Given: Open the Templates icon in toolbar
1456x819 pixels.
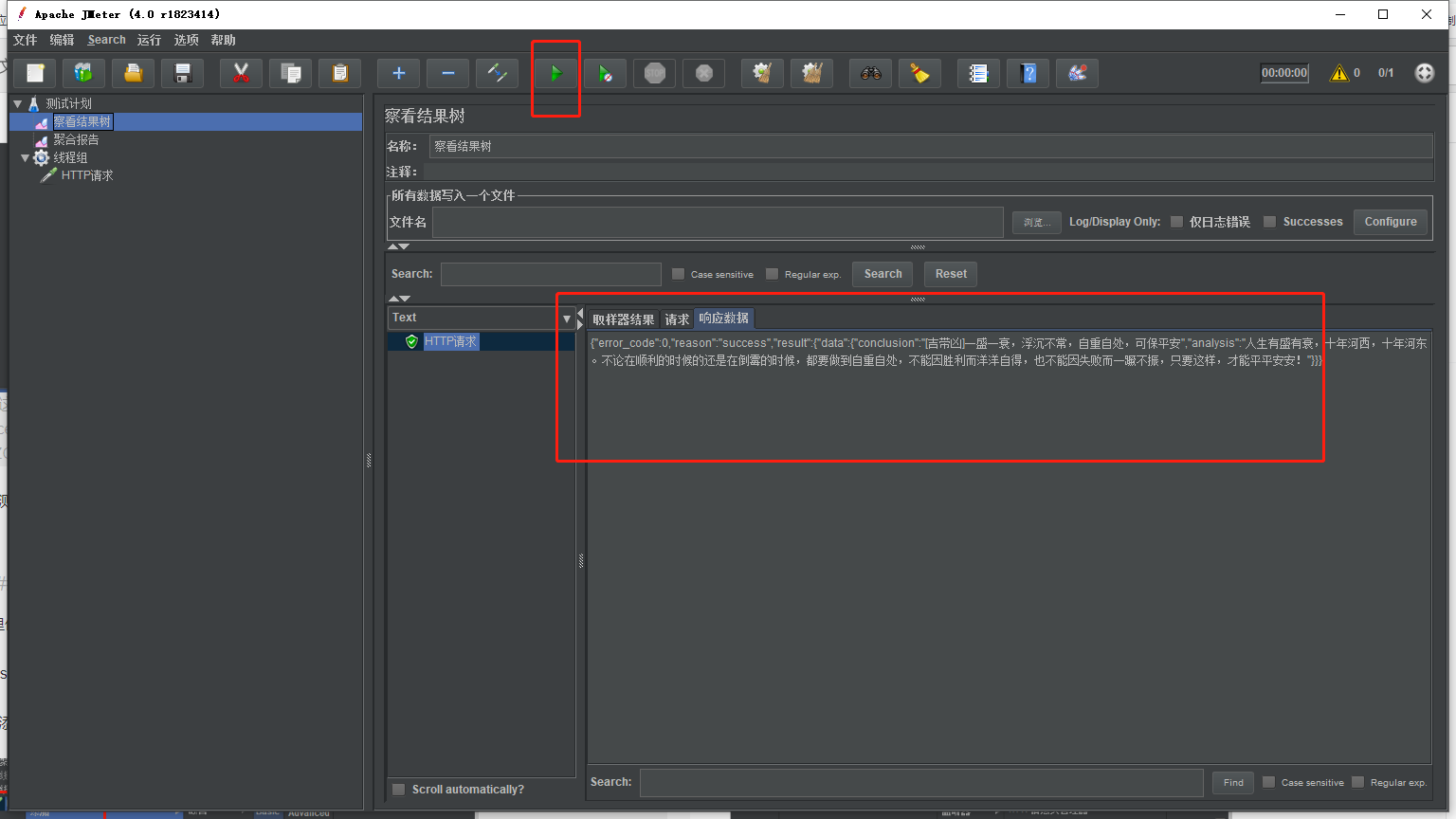Looking at the screenshot, I should [84, 73].
